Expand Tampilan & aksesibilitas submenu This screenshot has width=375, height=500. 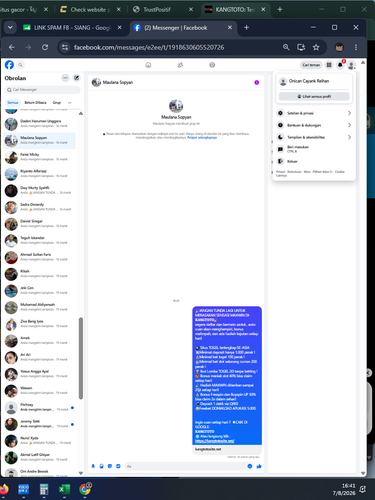coord(314,137)
